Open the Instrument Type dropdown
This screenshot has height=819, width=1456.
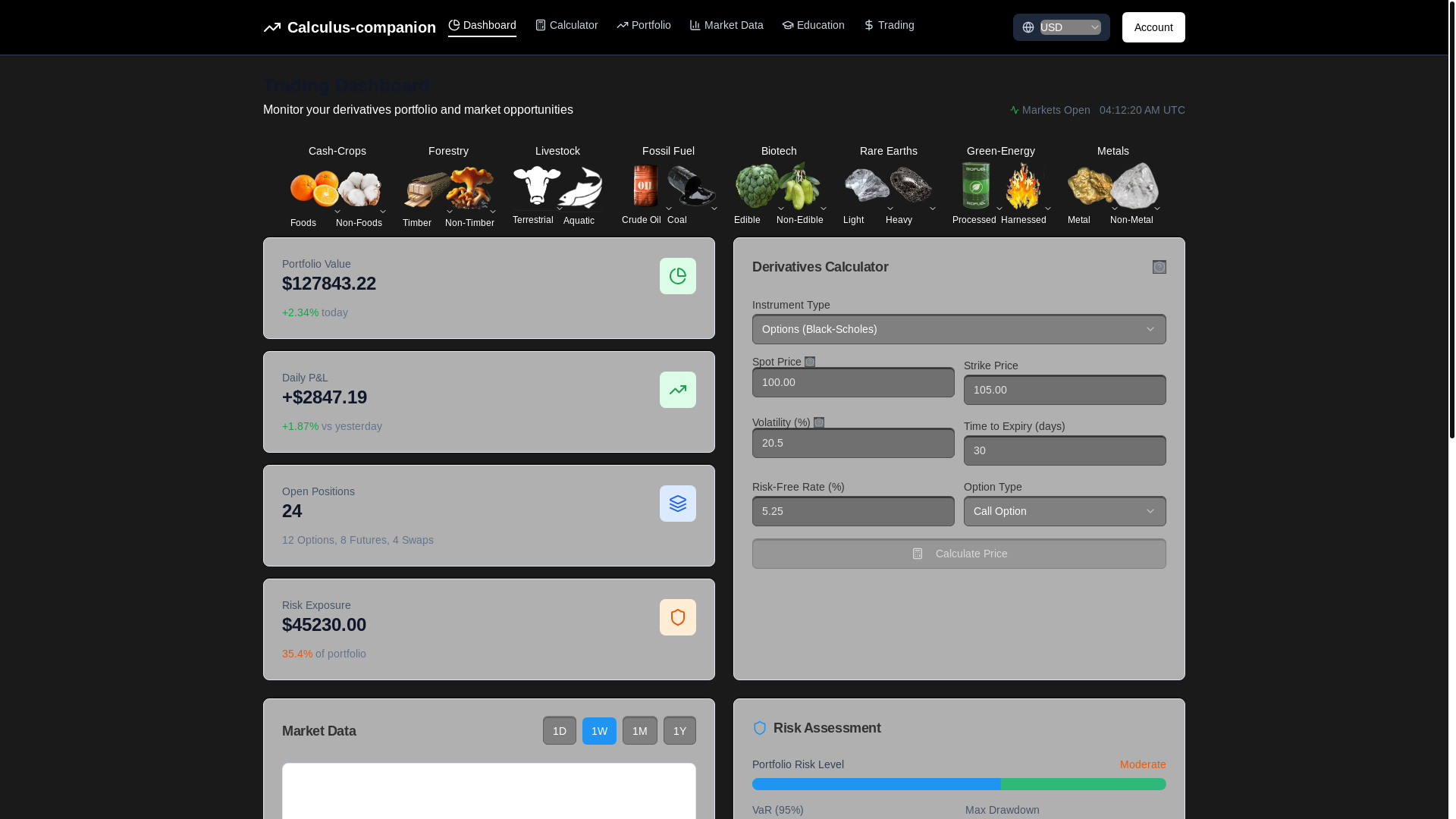click(959, 329)
